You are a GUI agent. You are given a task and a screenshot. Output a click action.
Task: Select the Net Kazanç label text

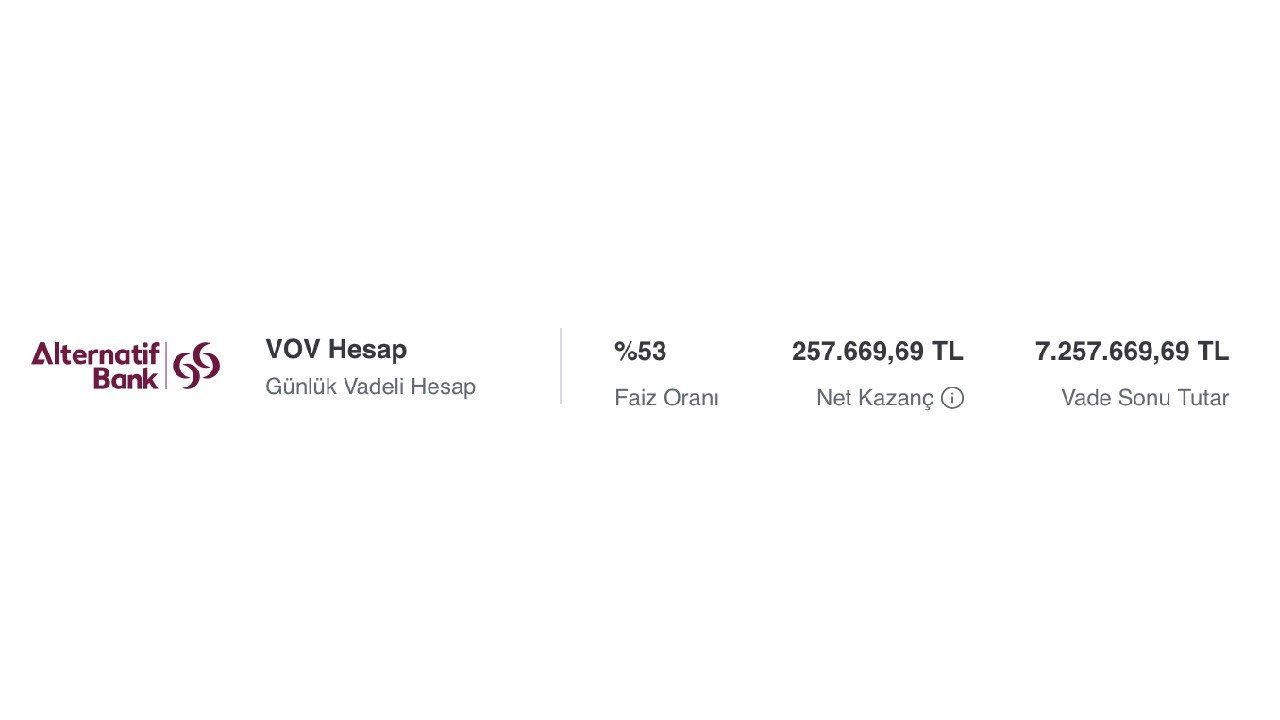875,398
